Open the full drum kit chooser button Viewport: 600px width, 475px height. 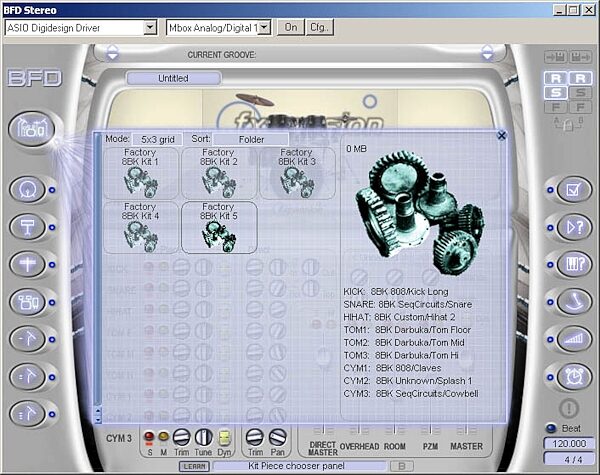(x=32, y=129)
